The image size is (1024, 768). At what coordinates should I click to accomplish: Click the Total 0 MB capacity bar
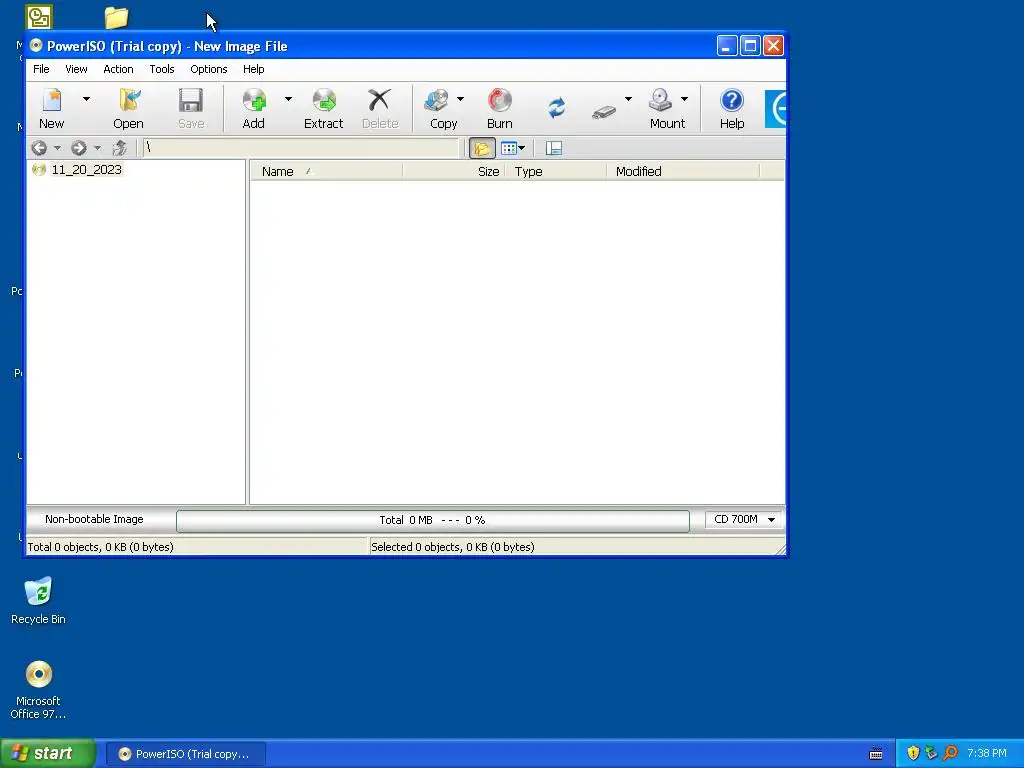pyautogui.click(x=433, y=520)
